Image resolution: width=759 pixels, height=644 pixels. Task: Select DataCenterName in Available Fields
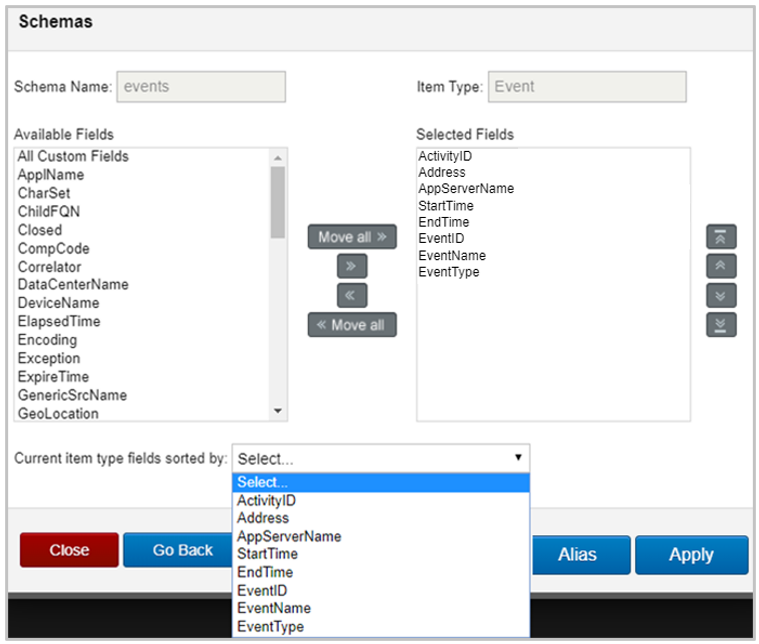coord(142,285)
